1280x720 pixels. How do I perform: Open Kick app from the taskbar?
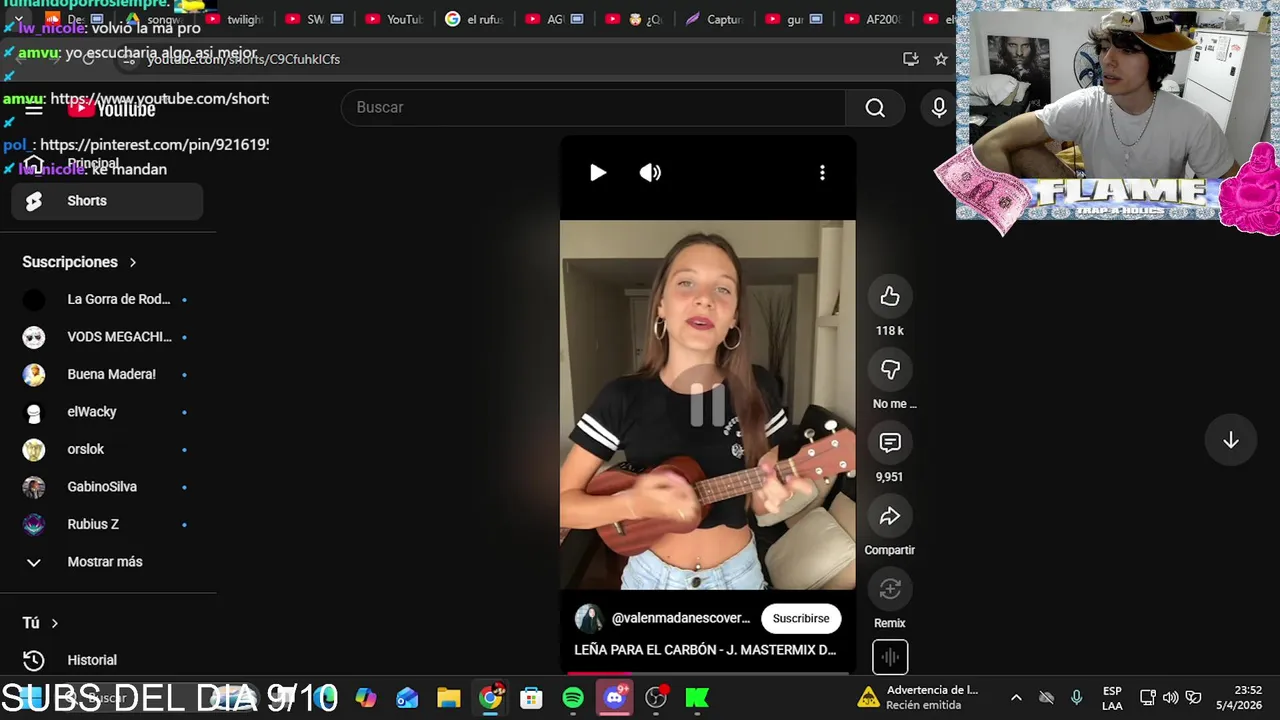point(697,698)
